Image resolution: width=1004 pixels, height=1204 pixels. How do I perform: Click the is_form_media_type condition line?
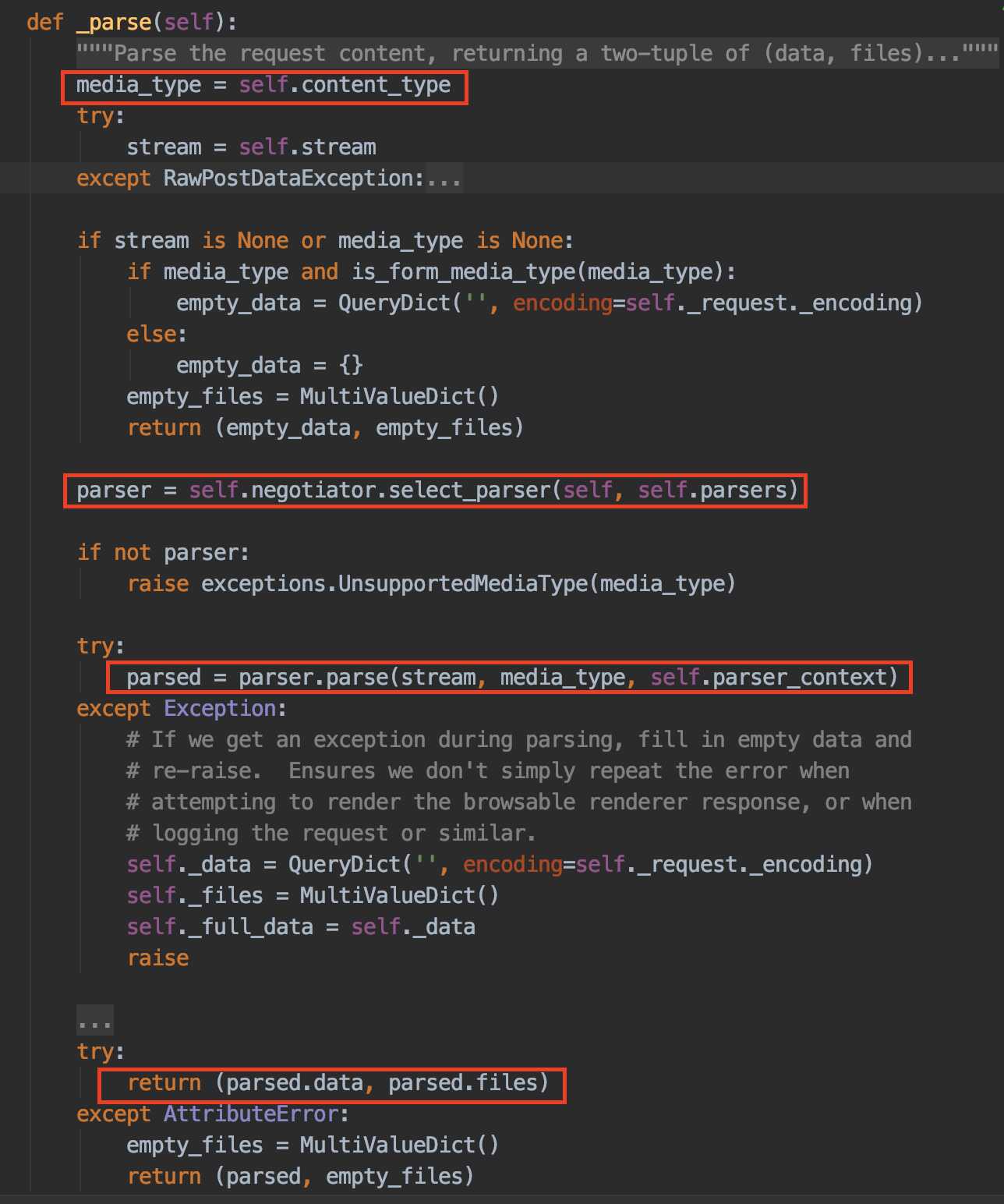431,272
